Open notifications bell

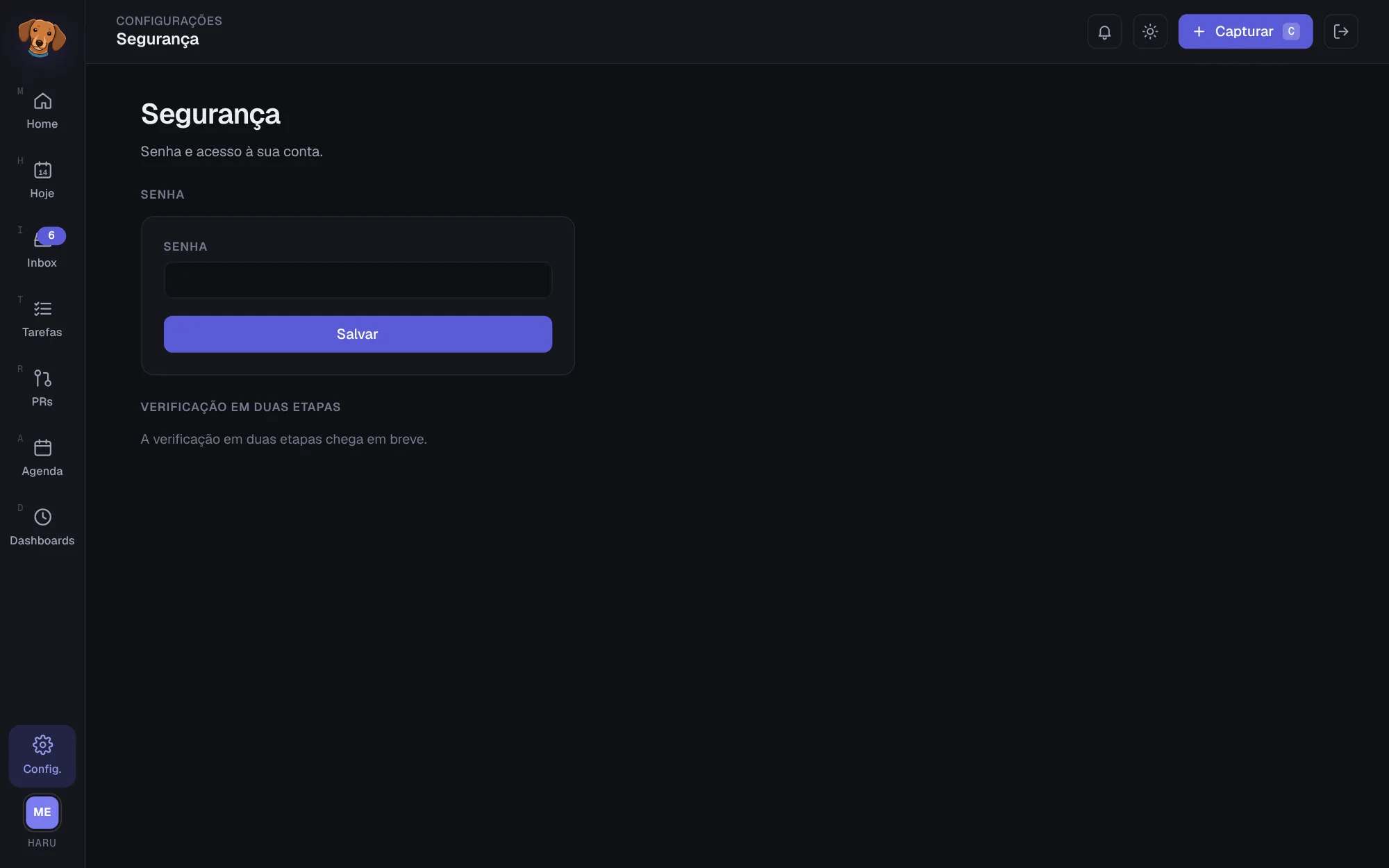click(x=1104, y=31)
